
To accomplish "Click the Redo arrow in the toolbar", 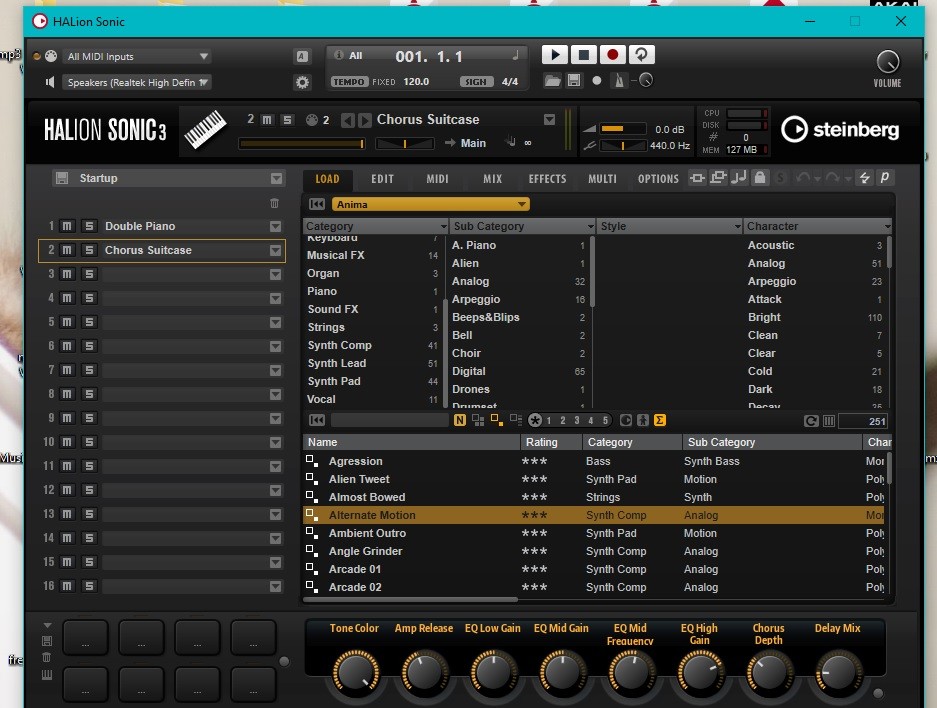I will pyautogui.click(x=832, y=177).
